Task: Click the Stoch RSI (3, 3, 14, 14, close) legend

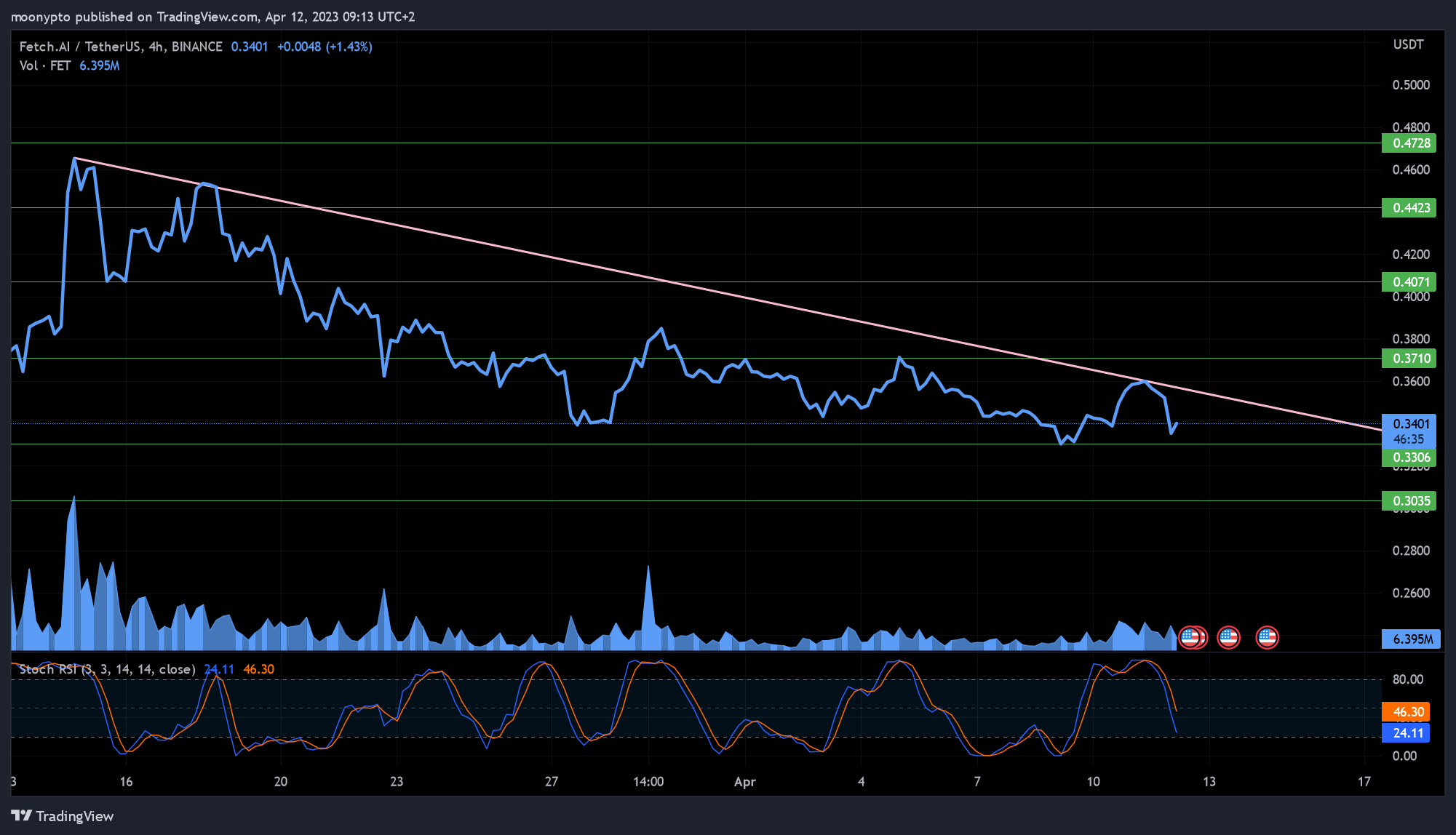Action: pos(107,669)
